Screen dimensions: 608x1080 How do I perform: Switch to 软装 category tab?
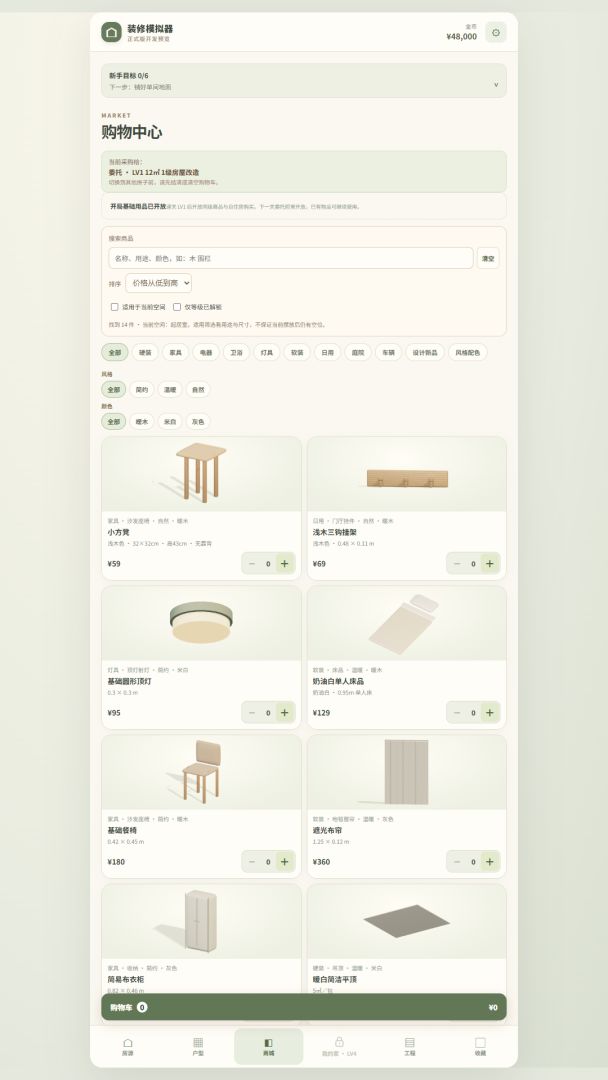[297, 353]
